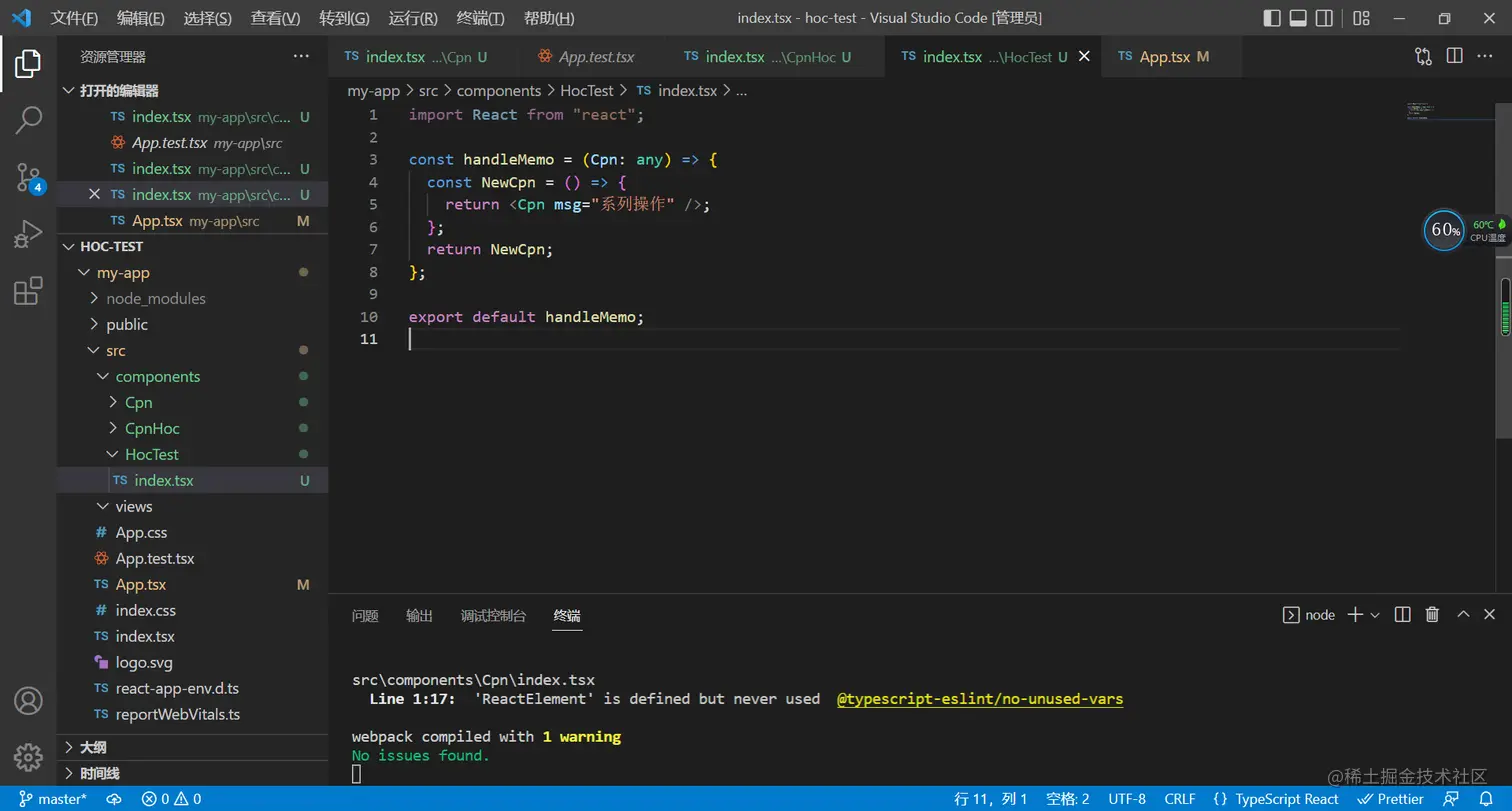Viewport: 1512px width, 811px height.
Task: Click the Open Changes icon in editor toolbar
Action: click(1423, 57)
